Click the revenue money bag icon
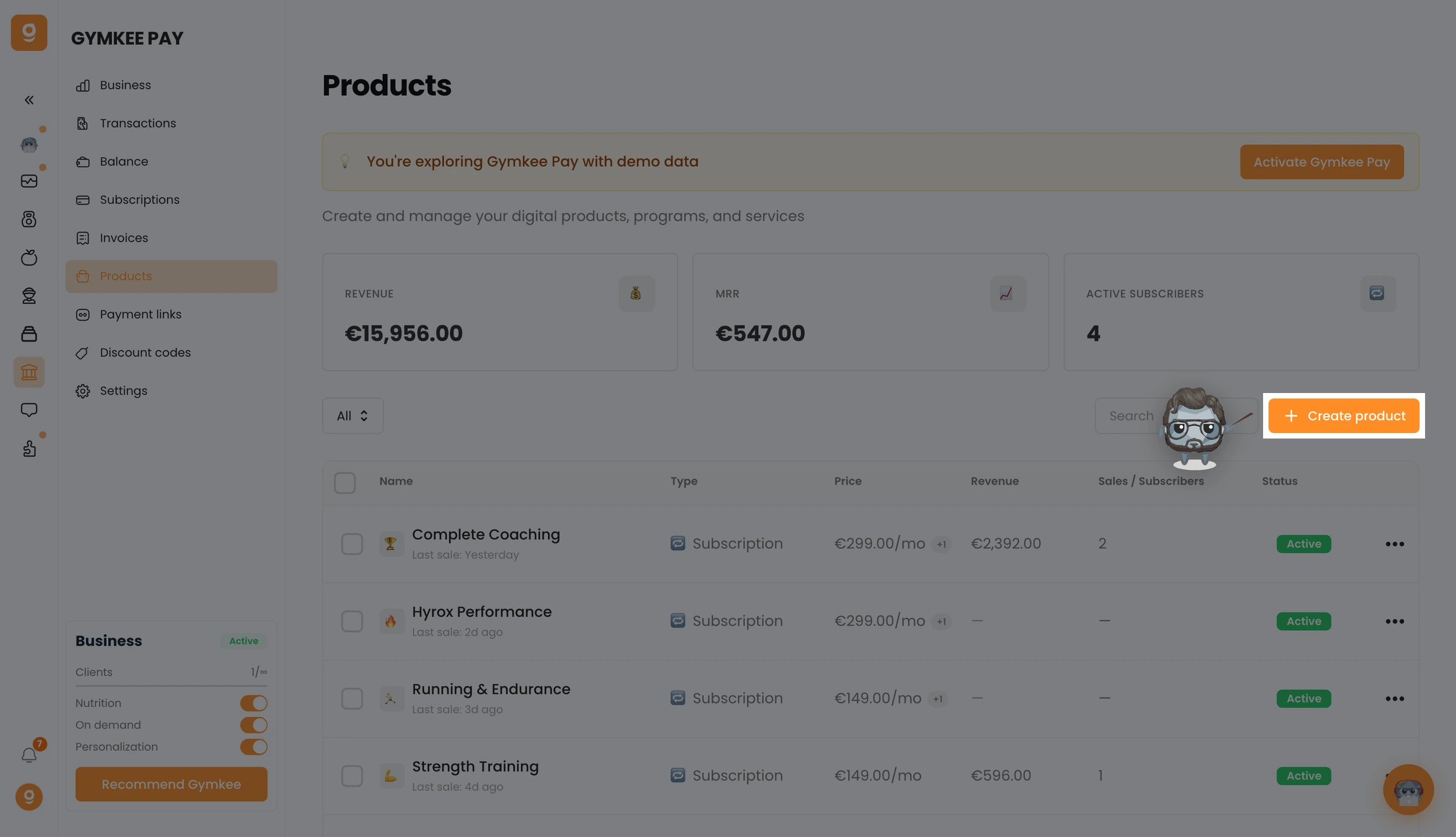Screen dimensions: 1456x837 636,294
